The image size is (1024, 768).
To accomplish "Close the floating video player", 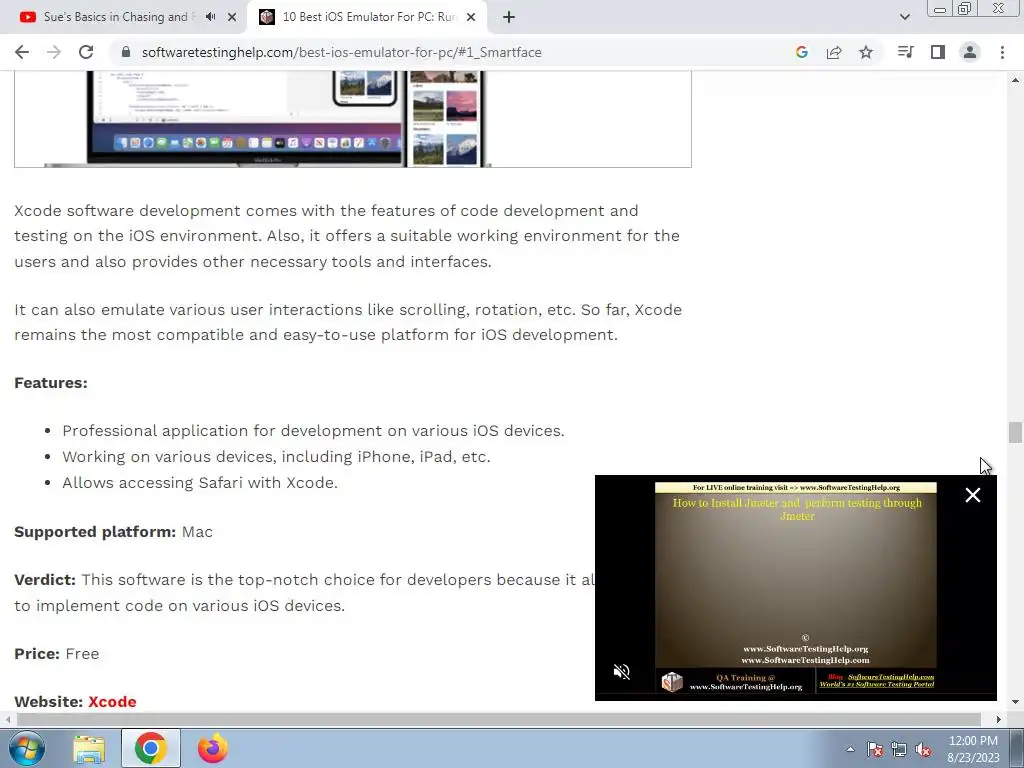I will click(972, 495).
